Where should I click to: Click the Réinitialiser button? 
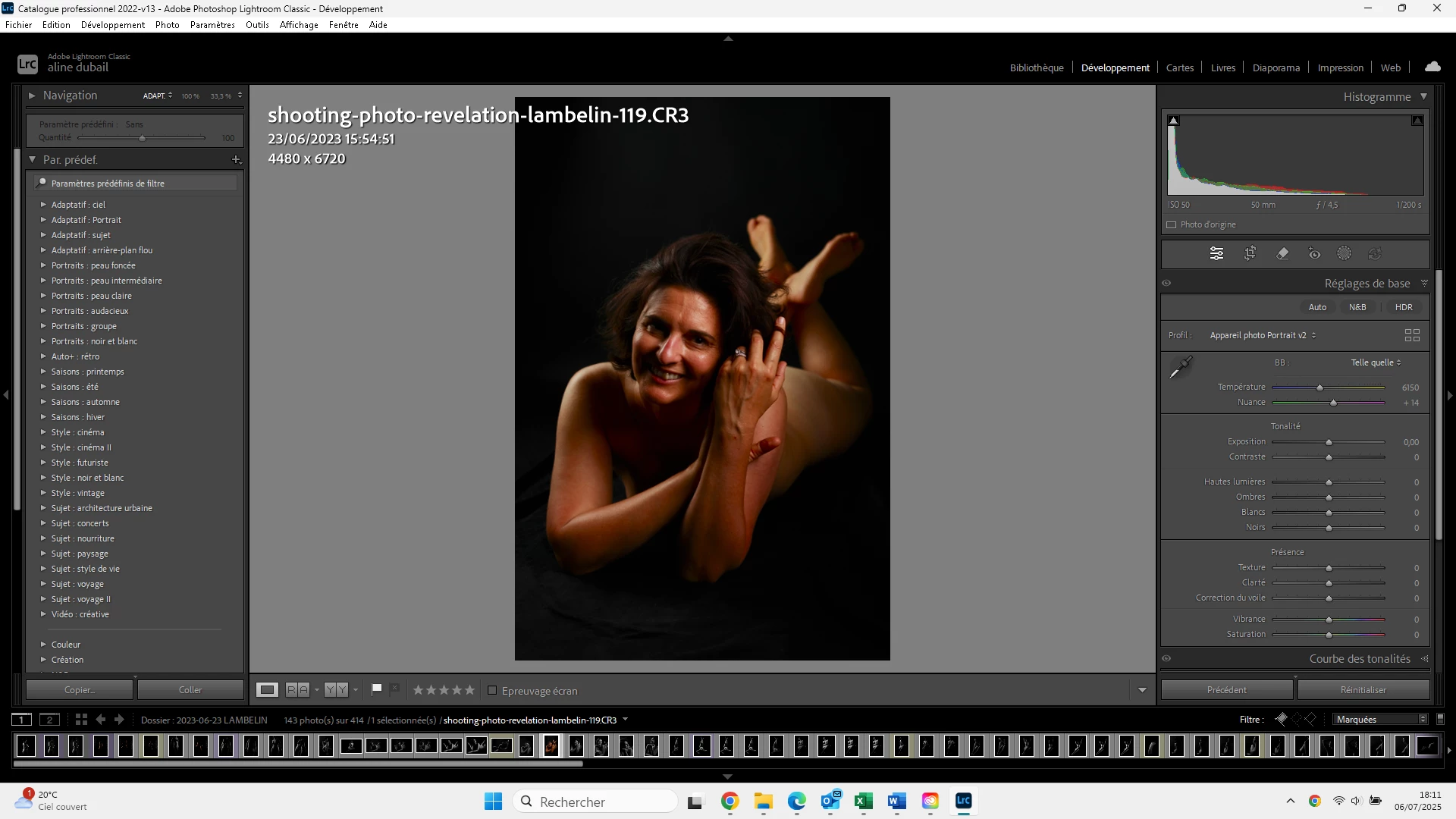pyautogui.click(x=1363, y=690)
